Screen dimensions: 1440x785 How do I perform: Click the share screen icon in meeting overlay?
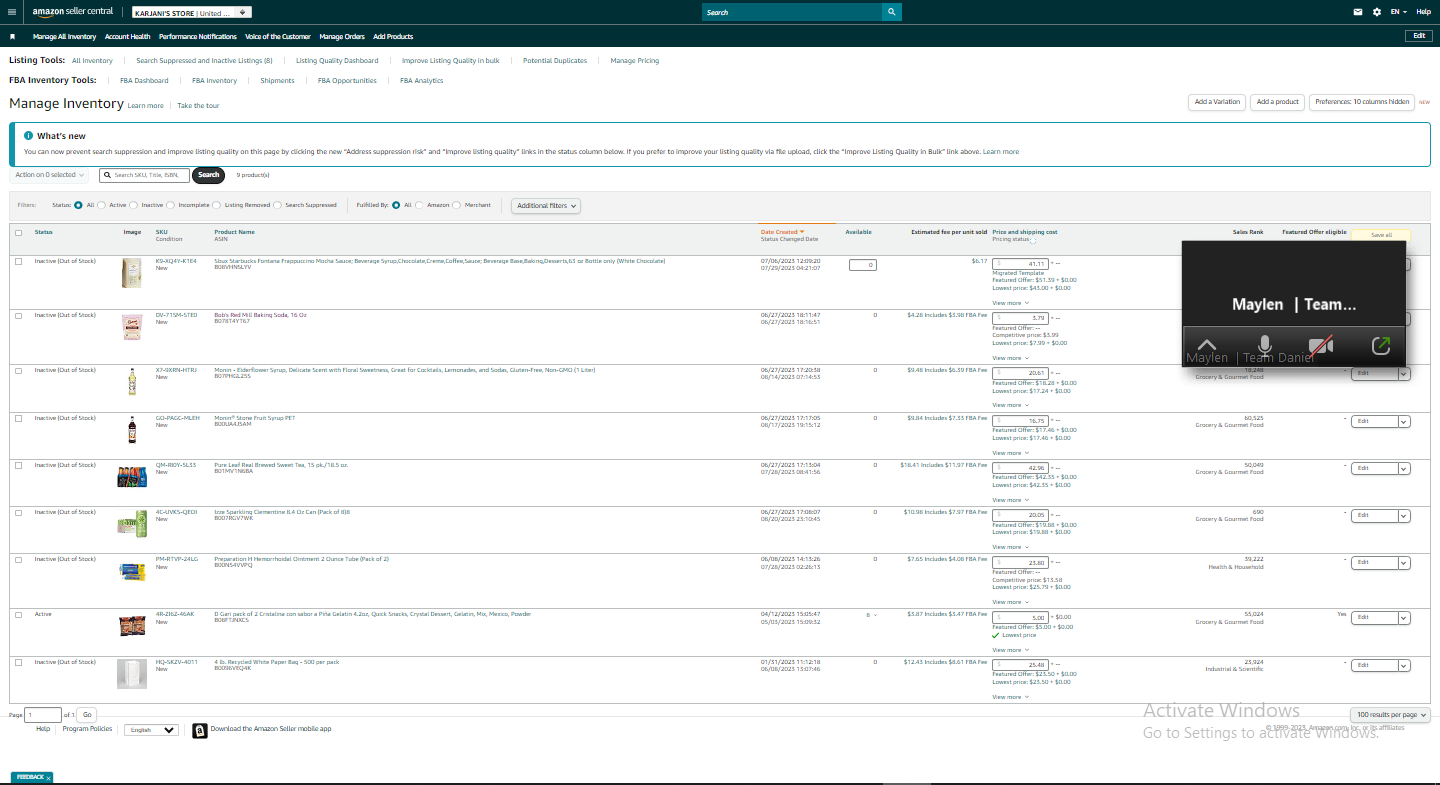(1381, 346)
